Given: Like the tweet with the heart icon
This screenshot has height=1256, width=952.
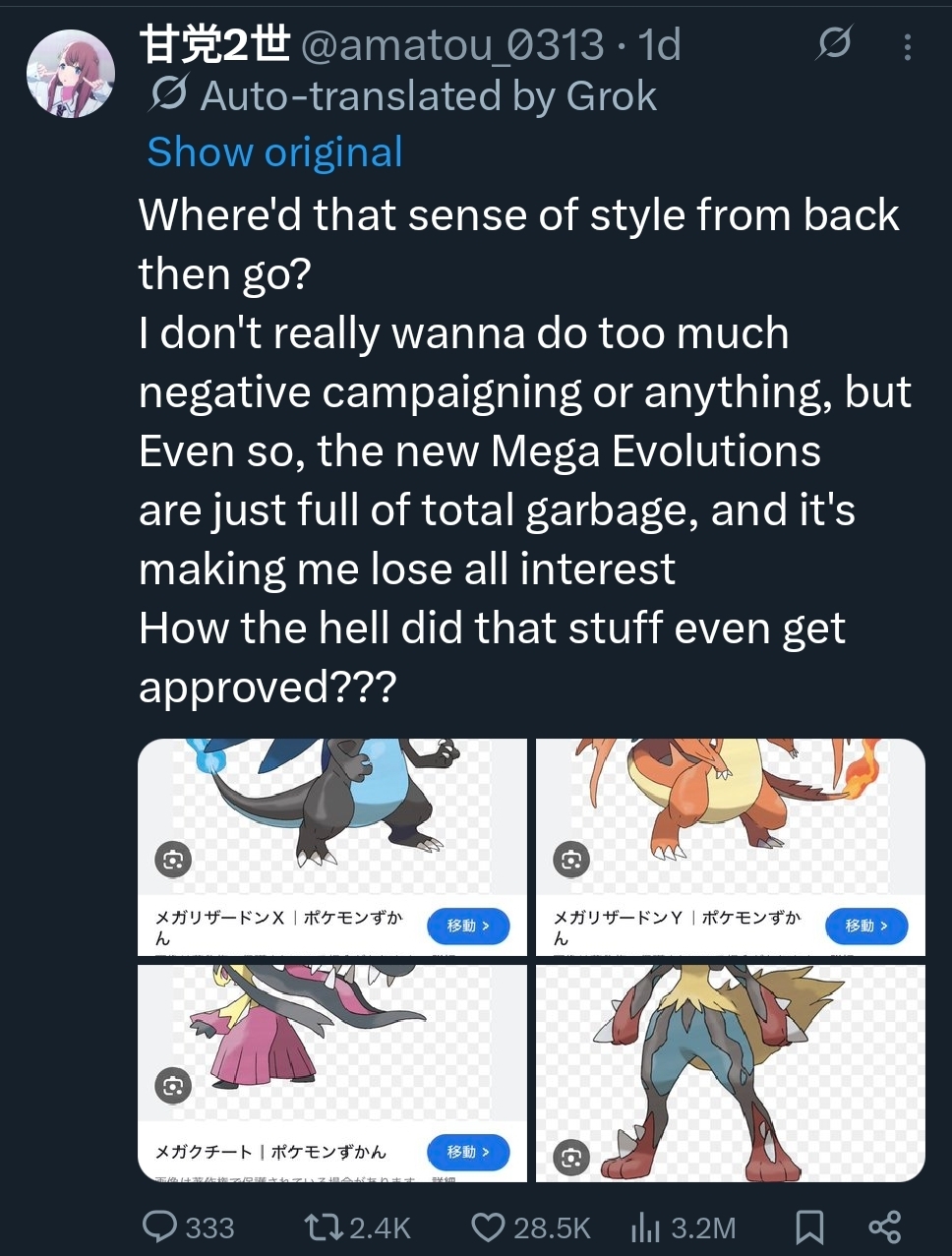Looking at the screenshot, I should click(488, 1226).
